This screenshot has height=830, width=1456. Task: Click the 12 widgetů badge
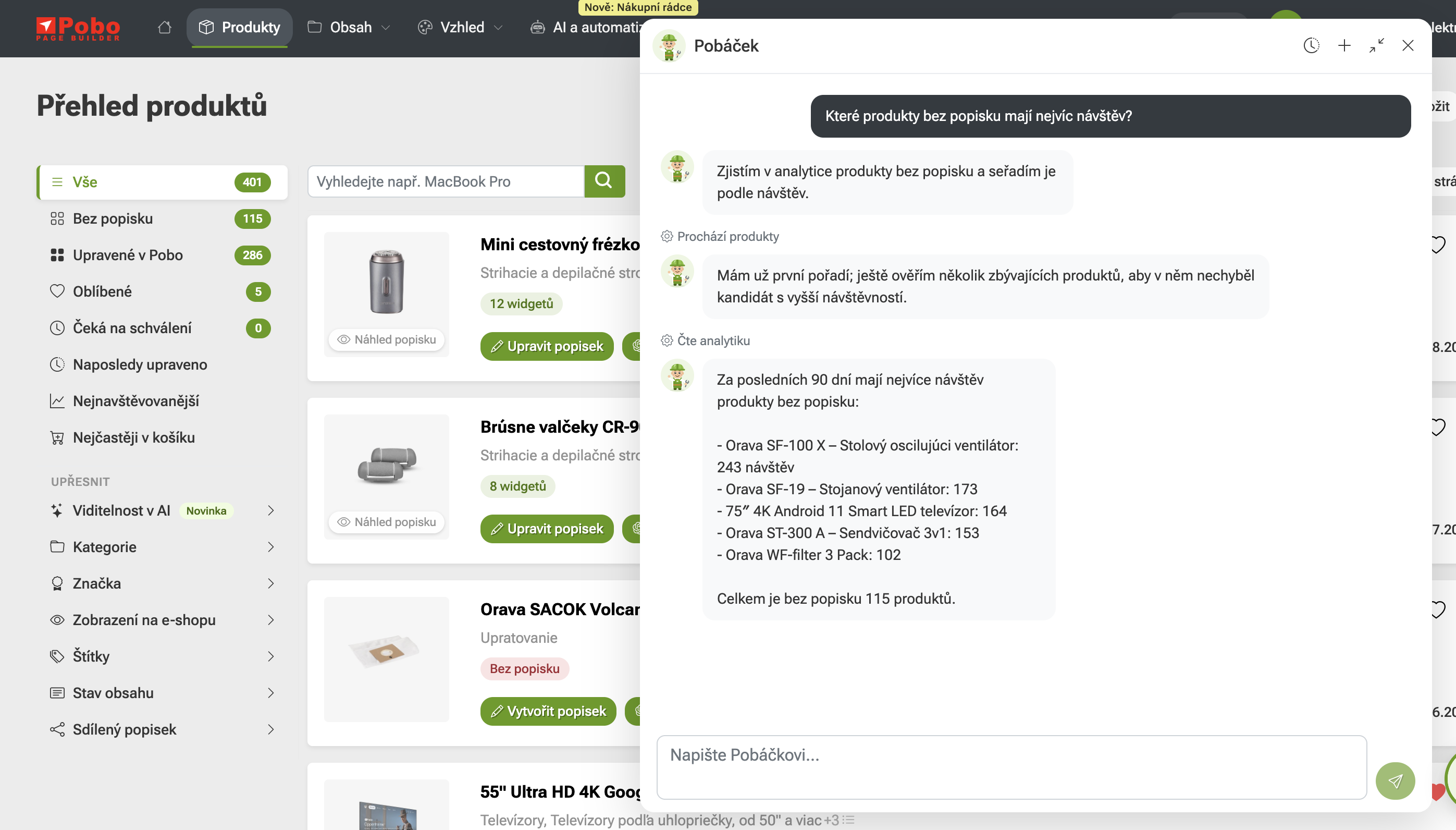tap(521, 304)
